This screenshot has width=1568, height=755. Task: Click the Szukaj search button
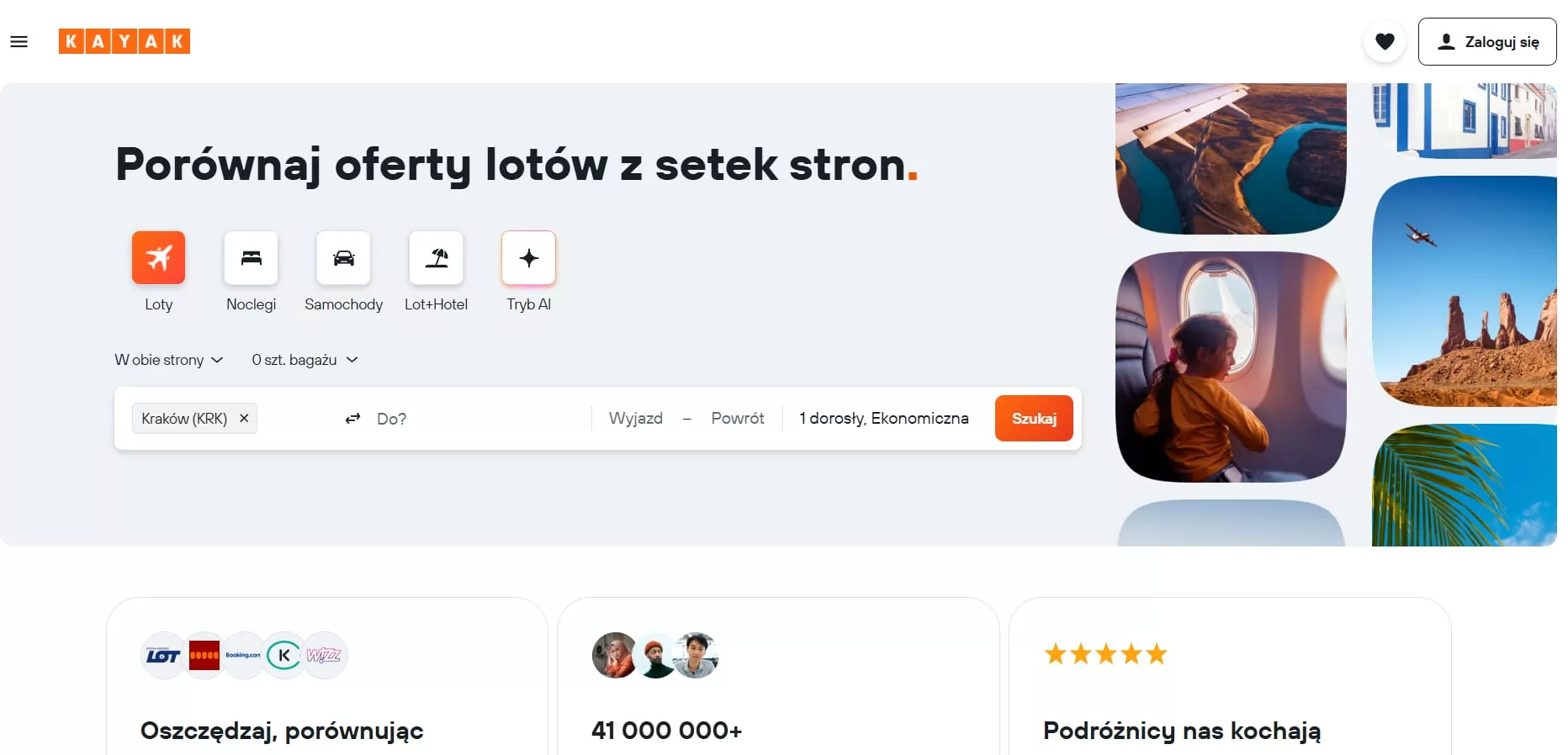click(1034, 418)
